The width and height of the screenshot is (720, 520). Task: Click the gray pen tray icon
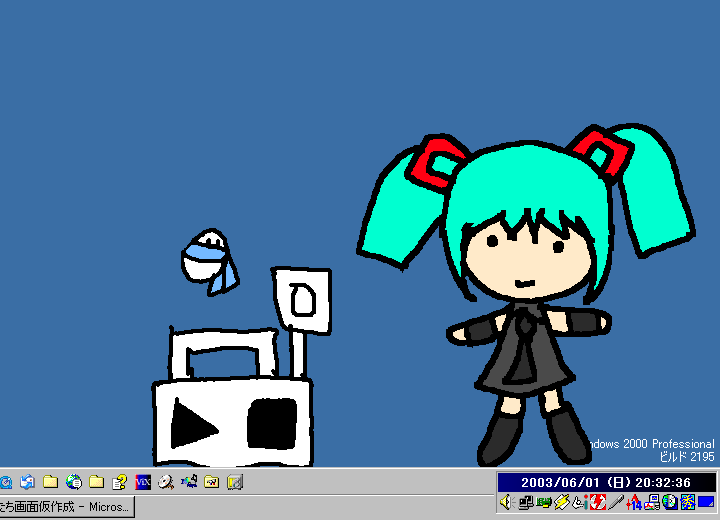[x=615, y=502]
